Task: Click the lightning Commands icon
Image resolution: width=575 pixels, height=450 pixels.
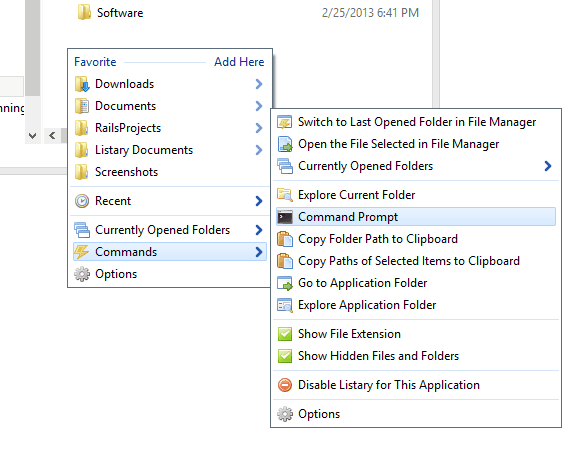Action: [81, 252]
